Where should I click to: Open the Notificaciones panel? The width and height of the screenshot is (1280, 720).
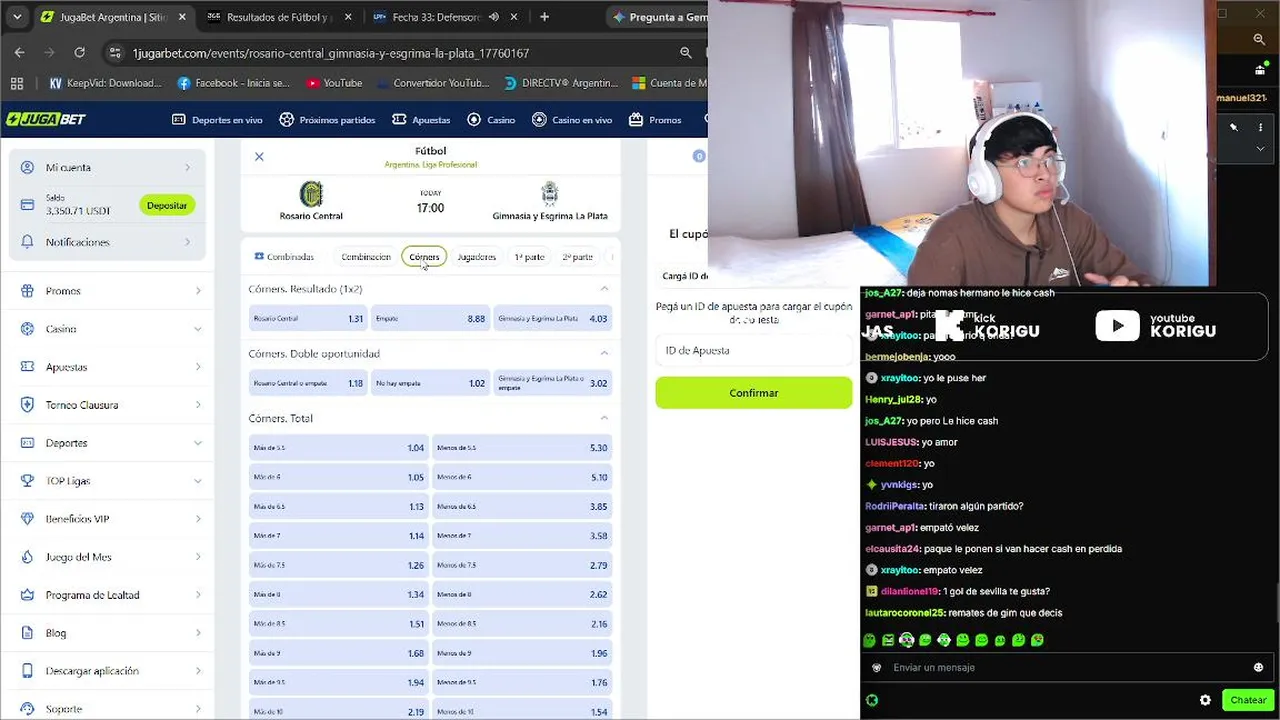point(107,242)
